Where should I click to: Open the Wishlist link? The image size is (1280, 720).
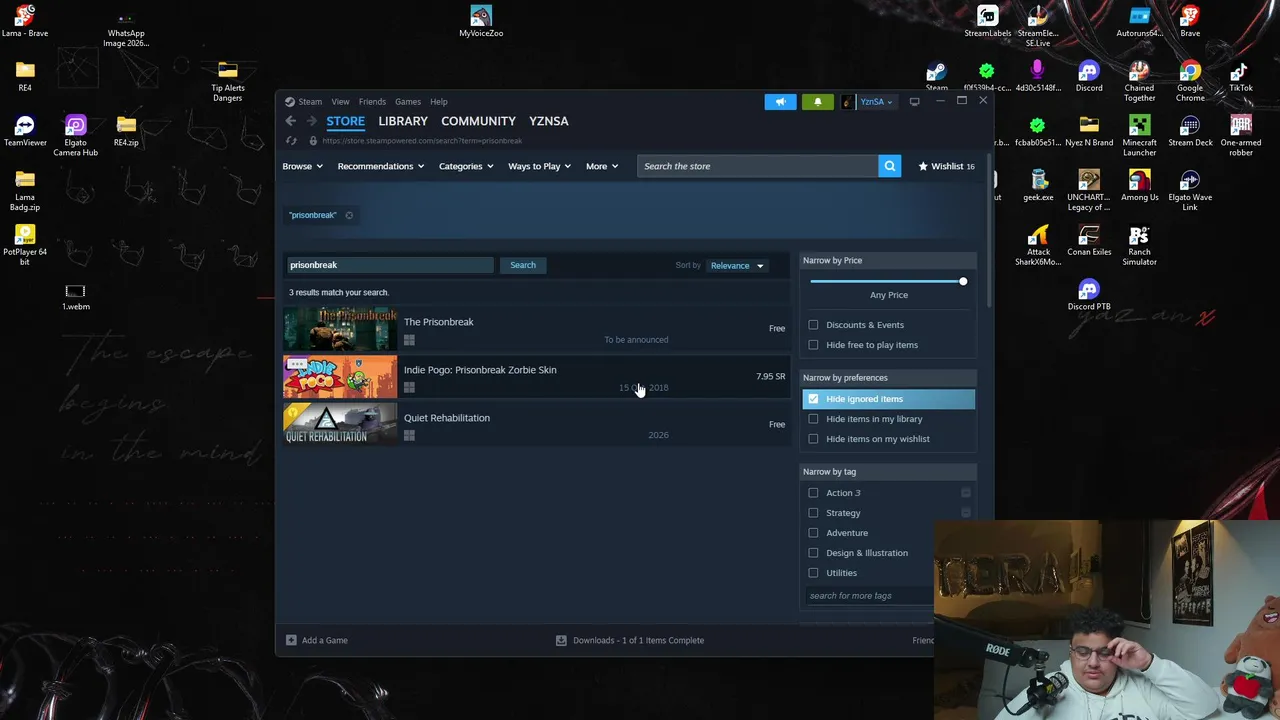[x=946, y=166]
